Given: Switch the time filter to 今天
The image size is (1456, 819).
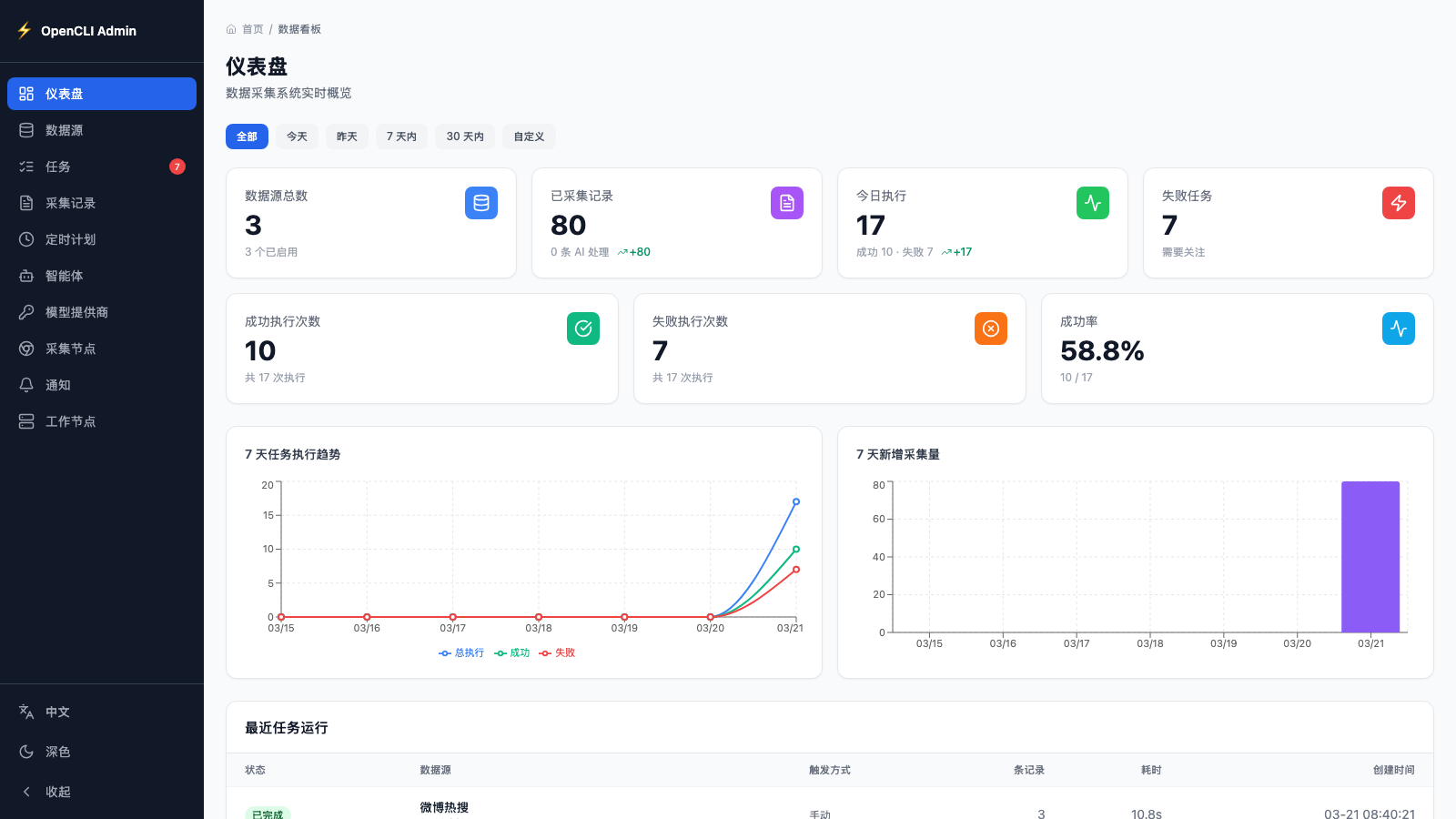Looking at the screenshot, I should (297, 136).
